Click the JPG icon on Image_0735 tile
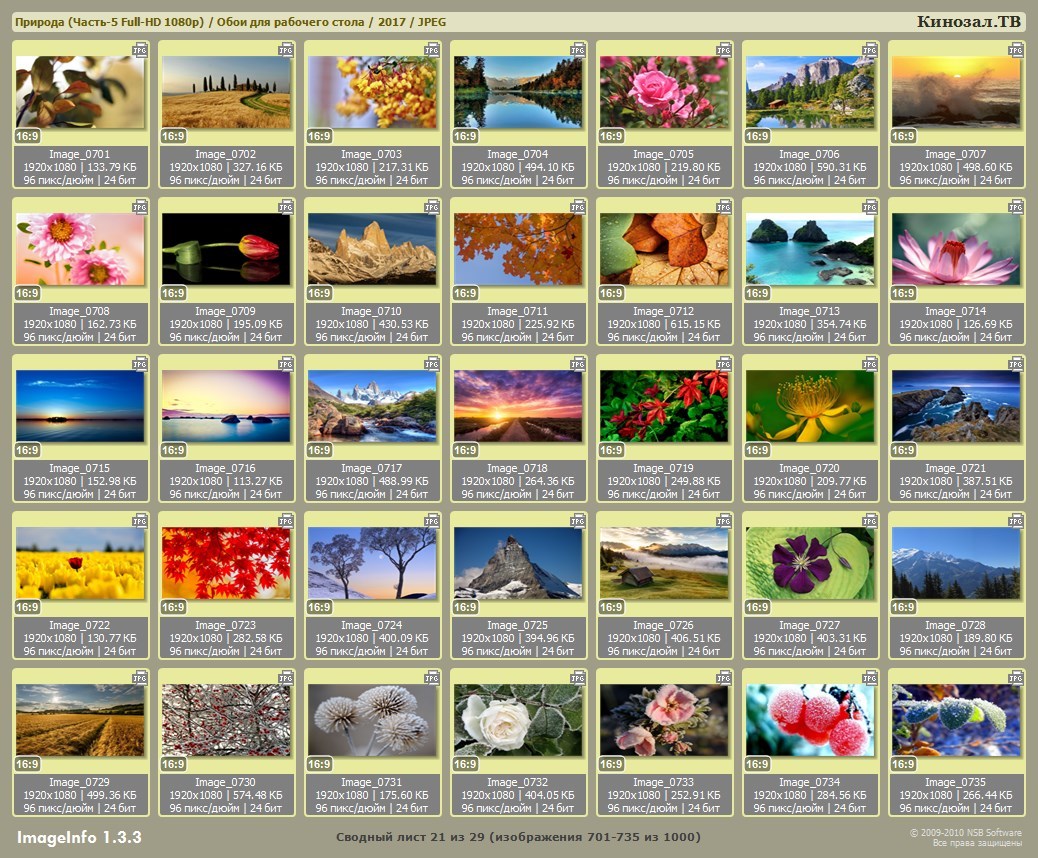The image size is (1038, 858). [1016, 676]
